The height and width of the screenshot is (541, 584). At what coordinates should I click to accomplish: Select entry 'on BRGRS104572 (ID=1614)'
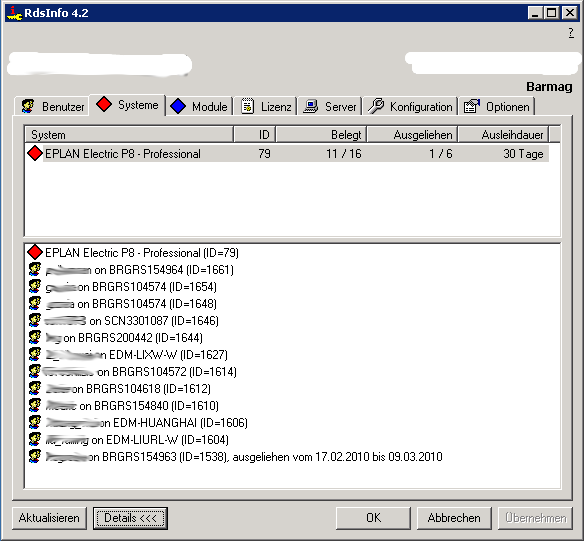pyautogui.click(x=167, y=372)
